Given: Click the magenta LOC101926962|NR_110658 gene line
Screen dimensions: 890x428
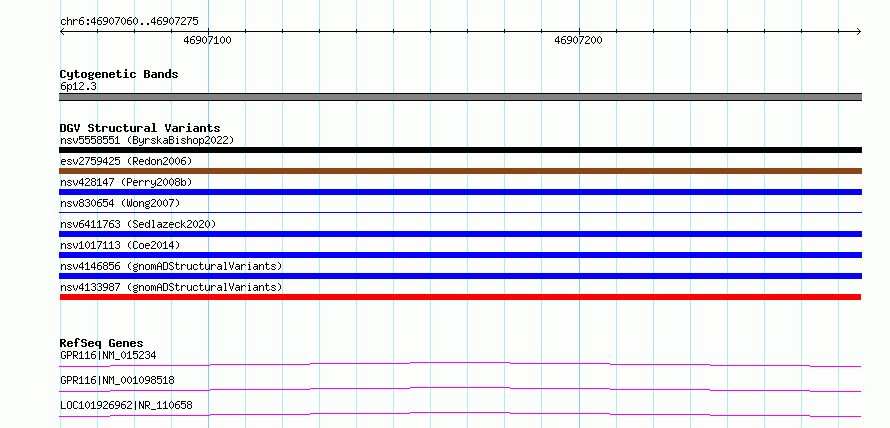Looking at the screenshot, I should (460, 414).
